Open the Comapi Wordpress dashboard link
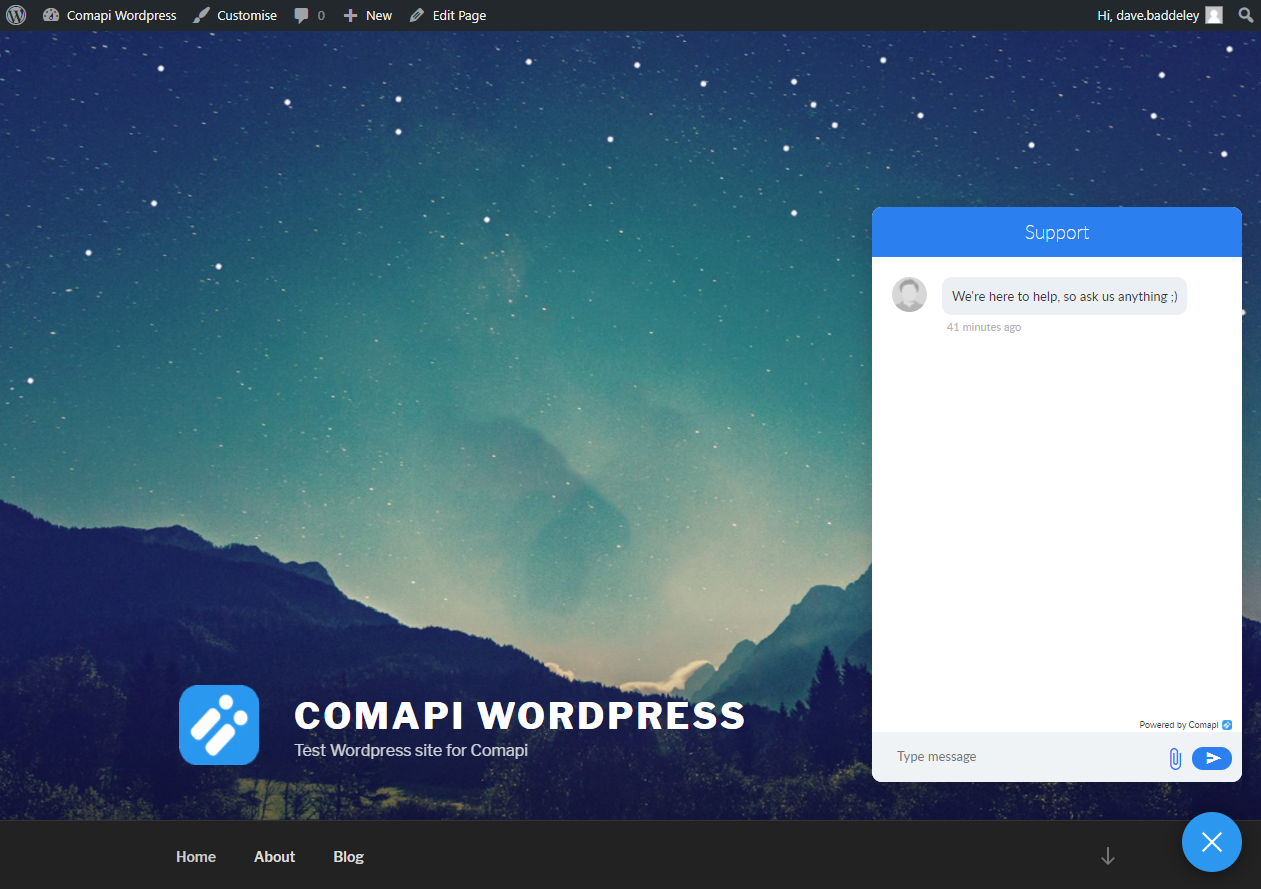 pos(109,15)
